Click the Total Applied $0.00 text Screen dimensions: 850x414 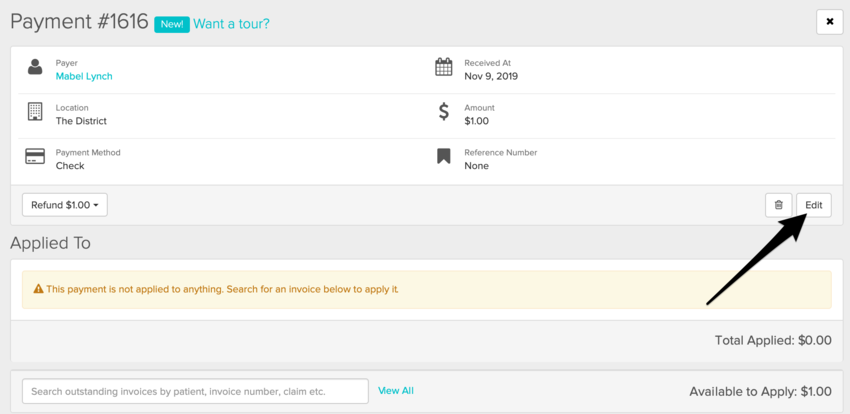point(772,340)
